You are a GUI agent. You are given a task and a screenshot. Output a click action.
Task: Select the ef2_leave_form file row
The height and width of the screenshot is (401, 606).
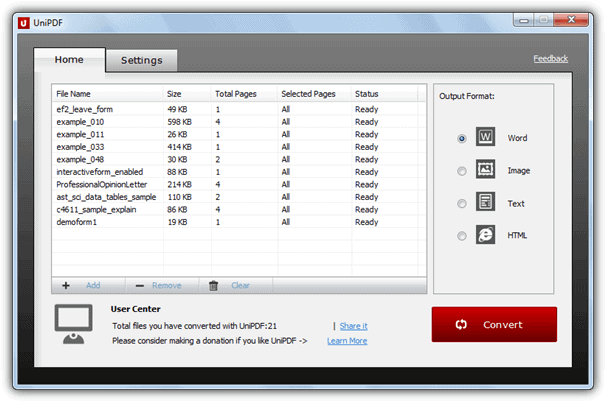tap(238, 109)
